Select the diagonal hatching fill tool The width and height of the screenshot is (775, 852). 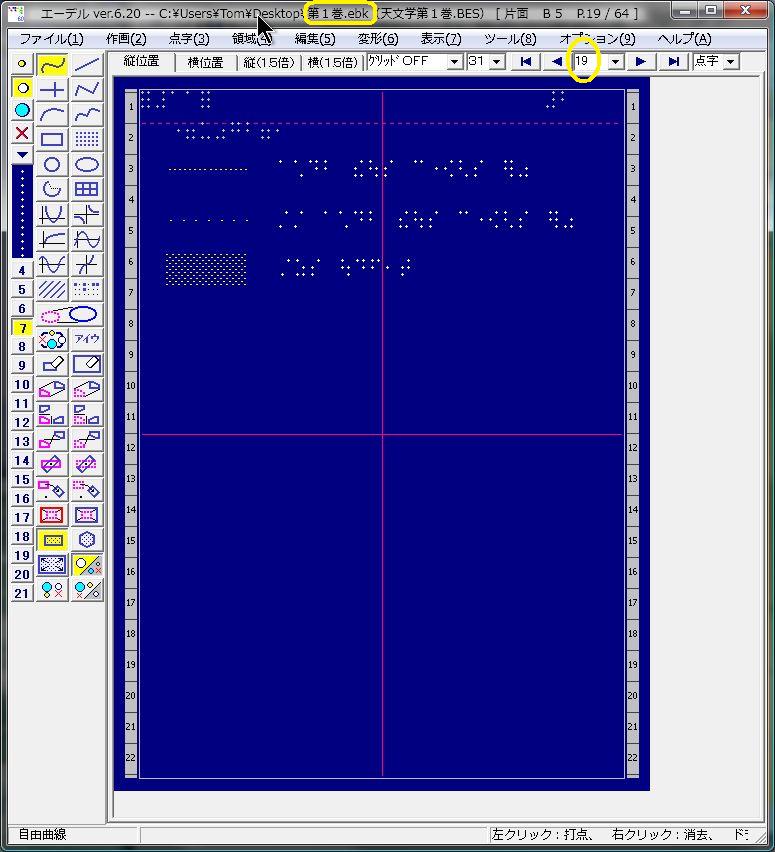[52, 290]
